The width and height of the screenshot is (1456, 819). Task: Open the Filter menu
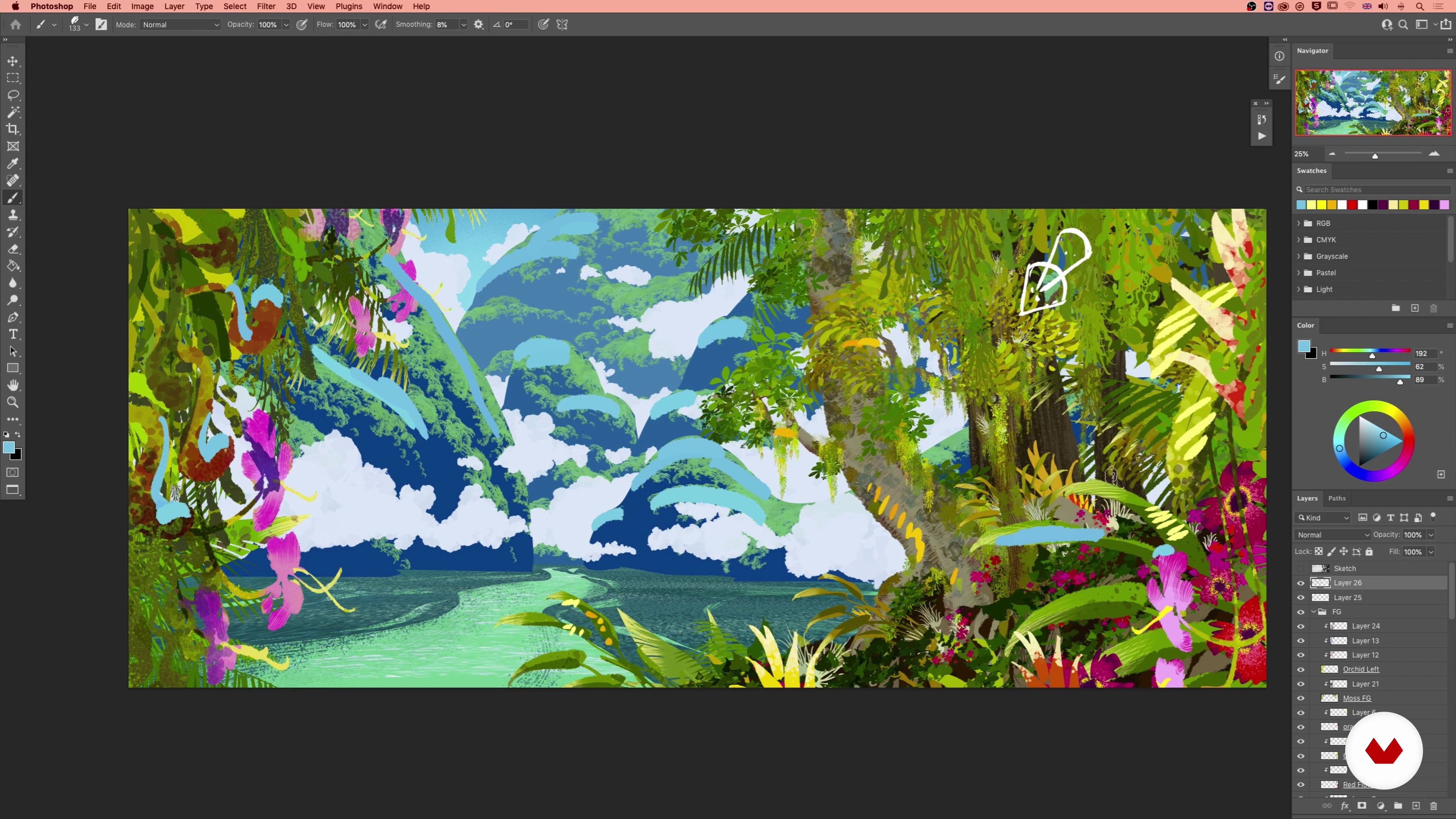266,6
